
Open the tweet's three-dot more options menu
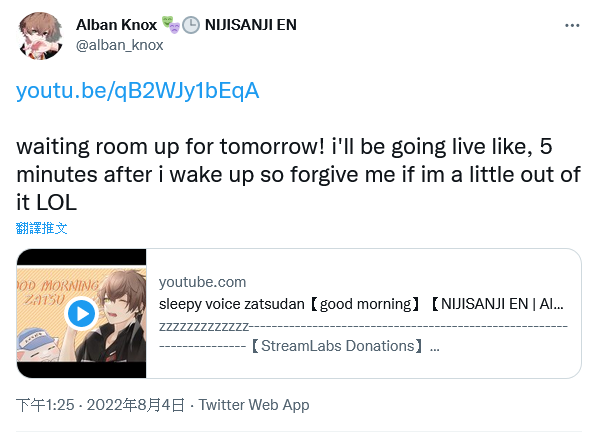coord(572,26)
